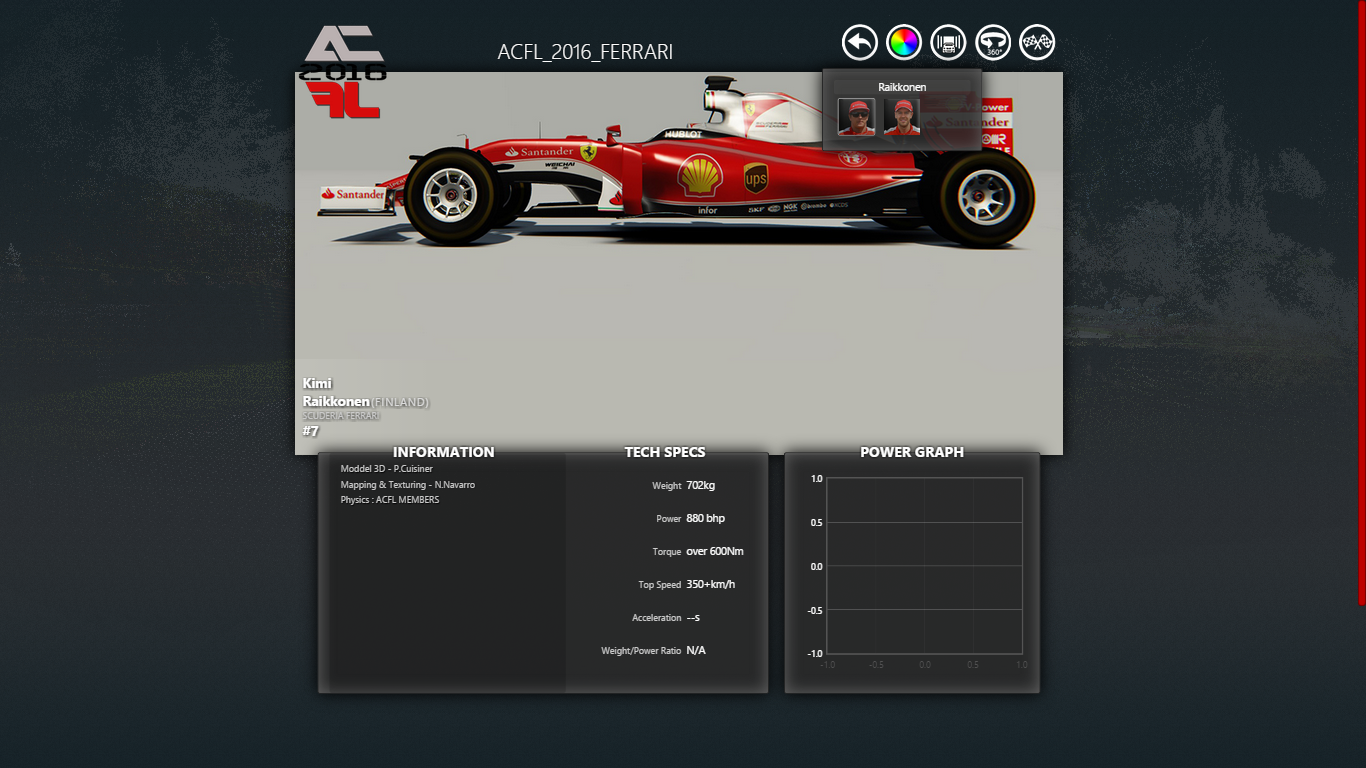Click the over 600Nm torque value
The width and height of the screenshot is (1366, 768).
coord(715,551)
